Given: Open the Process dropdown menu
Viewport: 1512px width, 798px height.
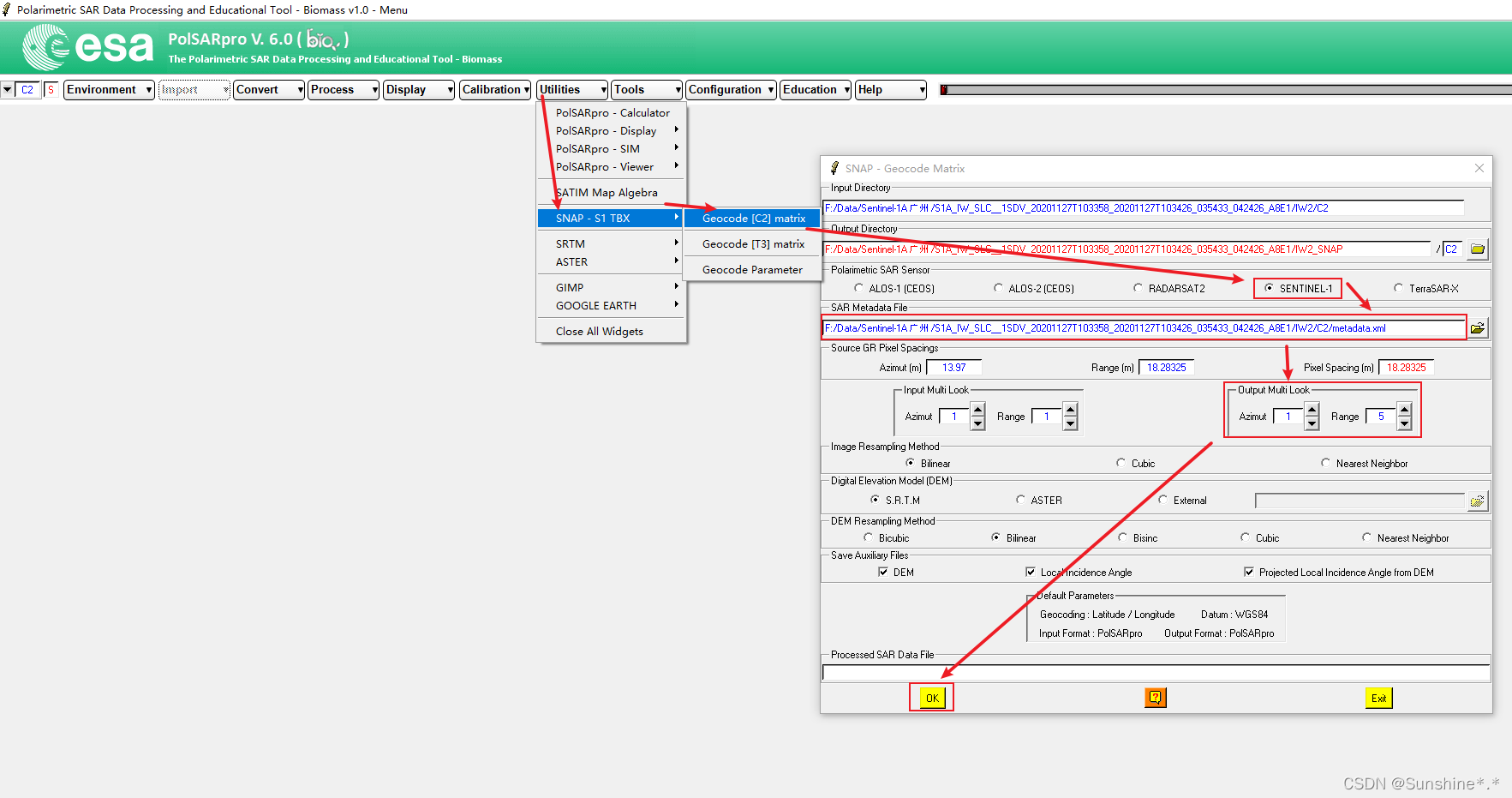Looking at the screenshot, I should pos(344,90).
